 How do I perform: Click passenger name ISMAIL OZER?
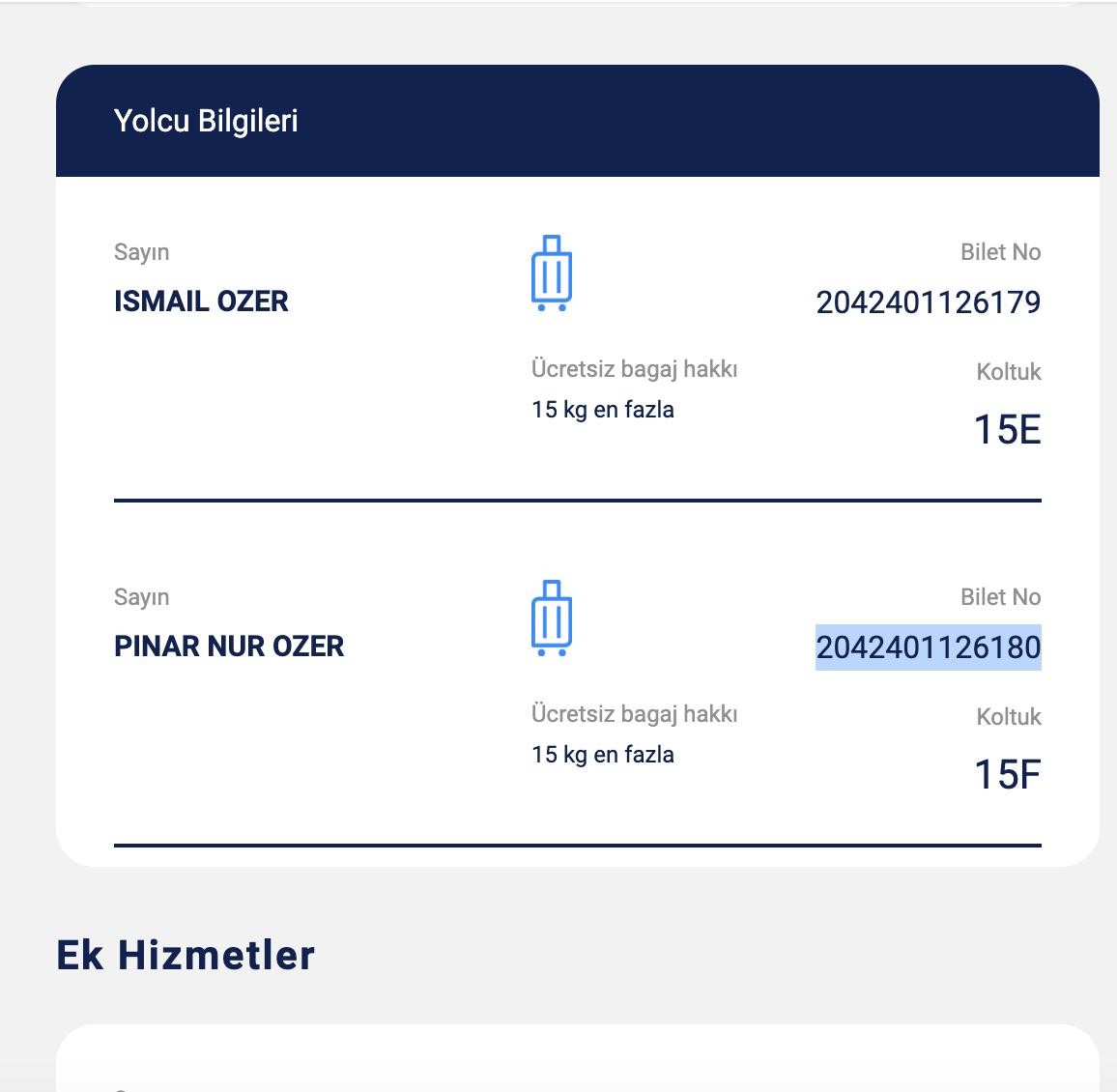[x=201, y=301]
